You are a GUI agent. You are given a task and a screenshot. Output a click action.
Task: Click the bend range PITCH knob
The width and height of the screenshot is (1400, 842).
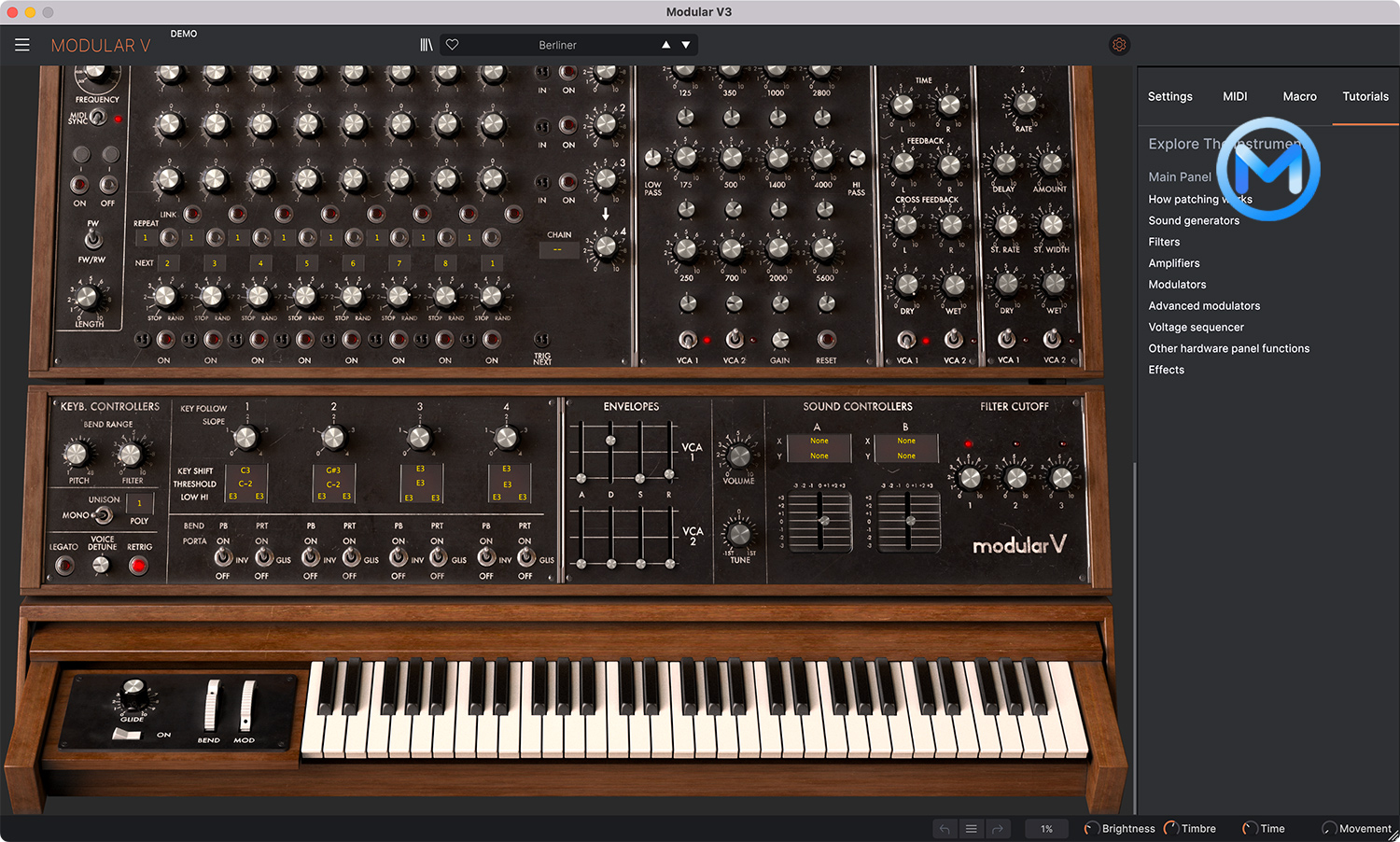[77, 455]
